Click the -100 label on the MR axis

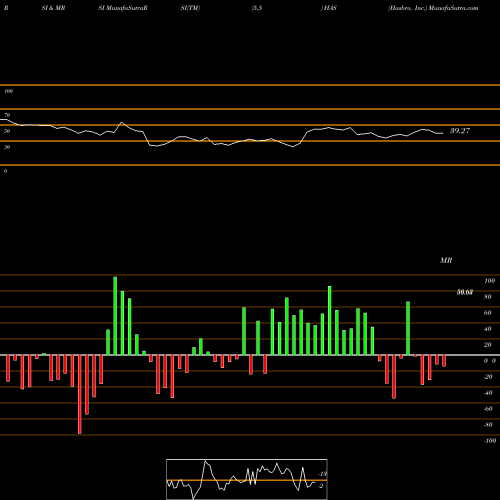pos(490,441)
